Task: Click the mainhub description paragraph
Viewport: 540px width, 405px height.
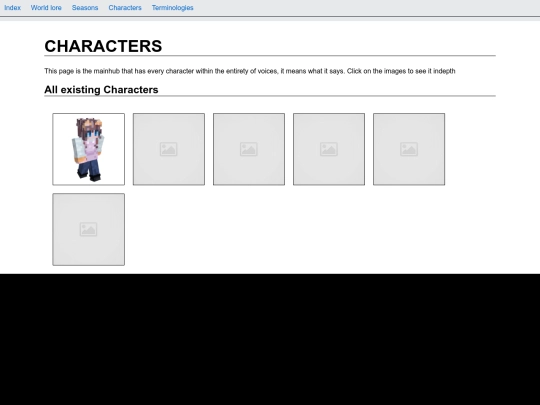Action: pyautogui.click(x=250, y=71)
